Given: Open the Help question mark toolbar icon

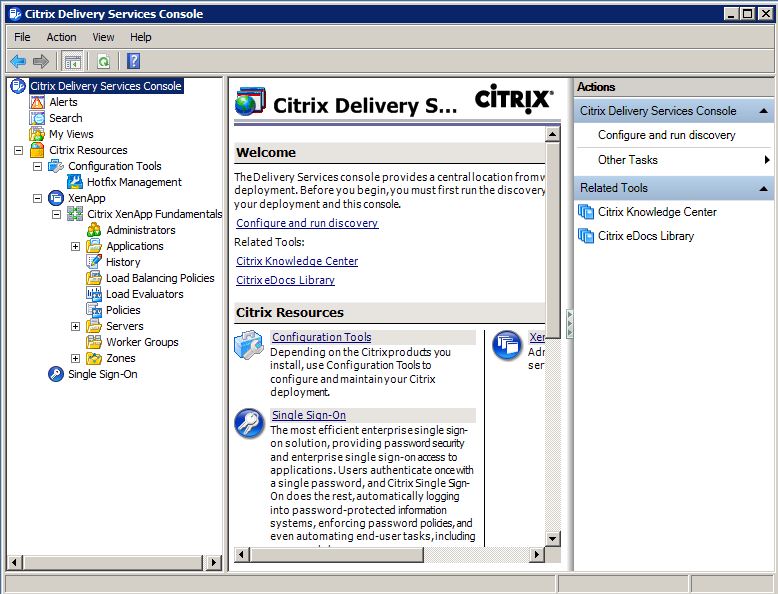Looking at the screenshot, I should [133, 62].
